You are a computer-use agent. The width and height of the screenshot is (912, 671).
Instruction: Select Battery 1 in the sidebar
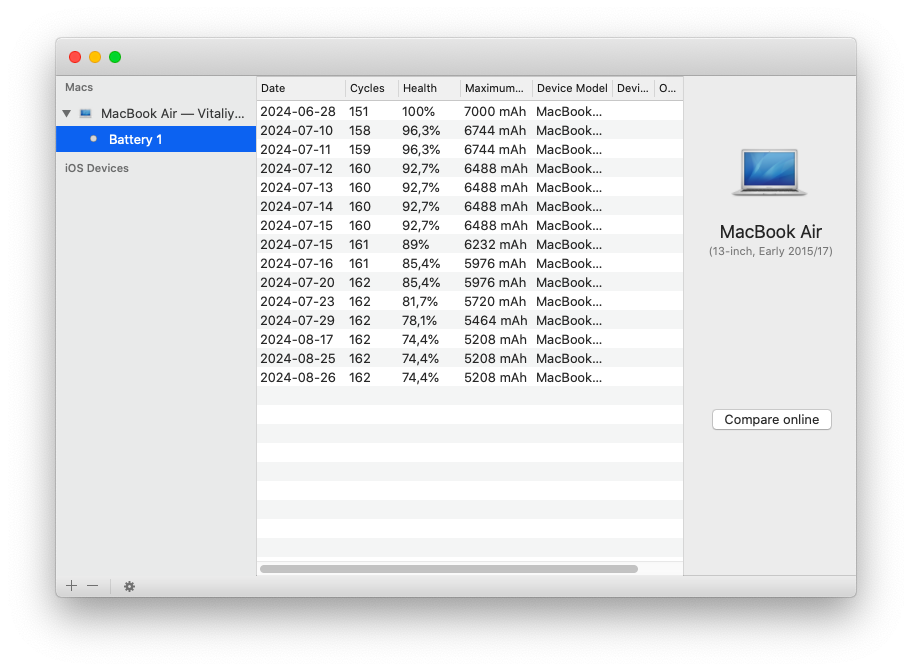click(156, 139)
